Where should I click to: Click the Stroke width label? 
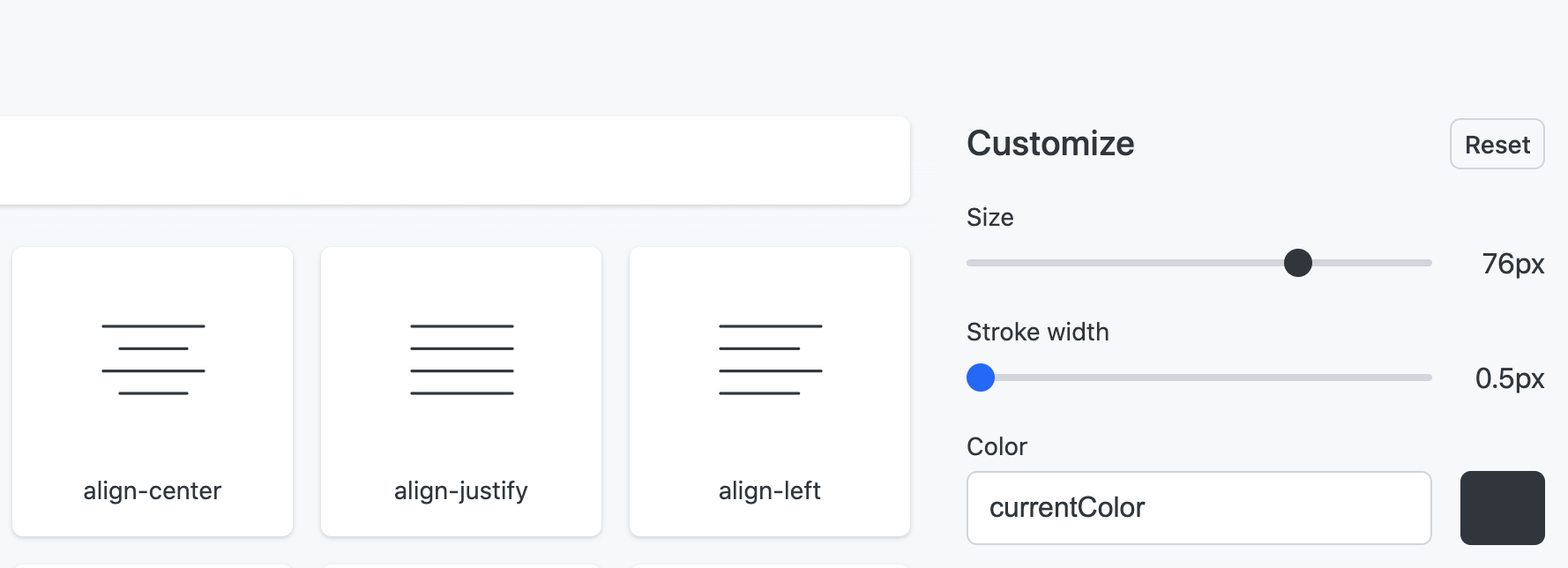tap(1038, 333)
